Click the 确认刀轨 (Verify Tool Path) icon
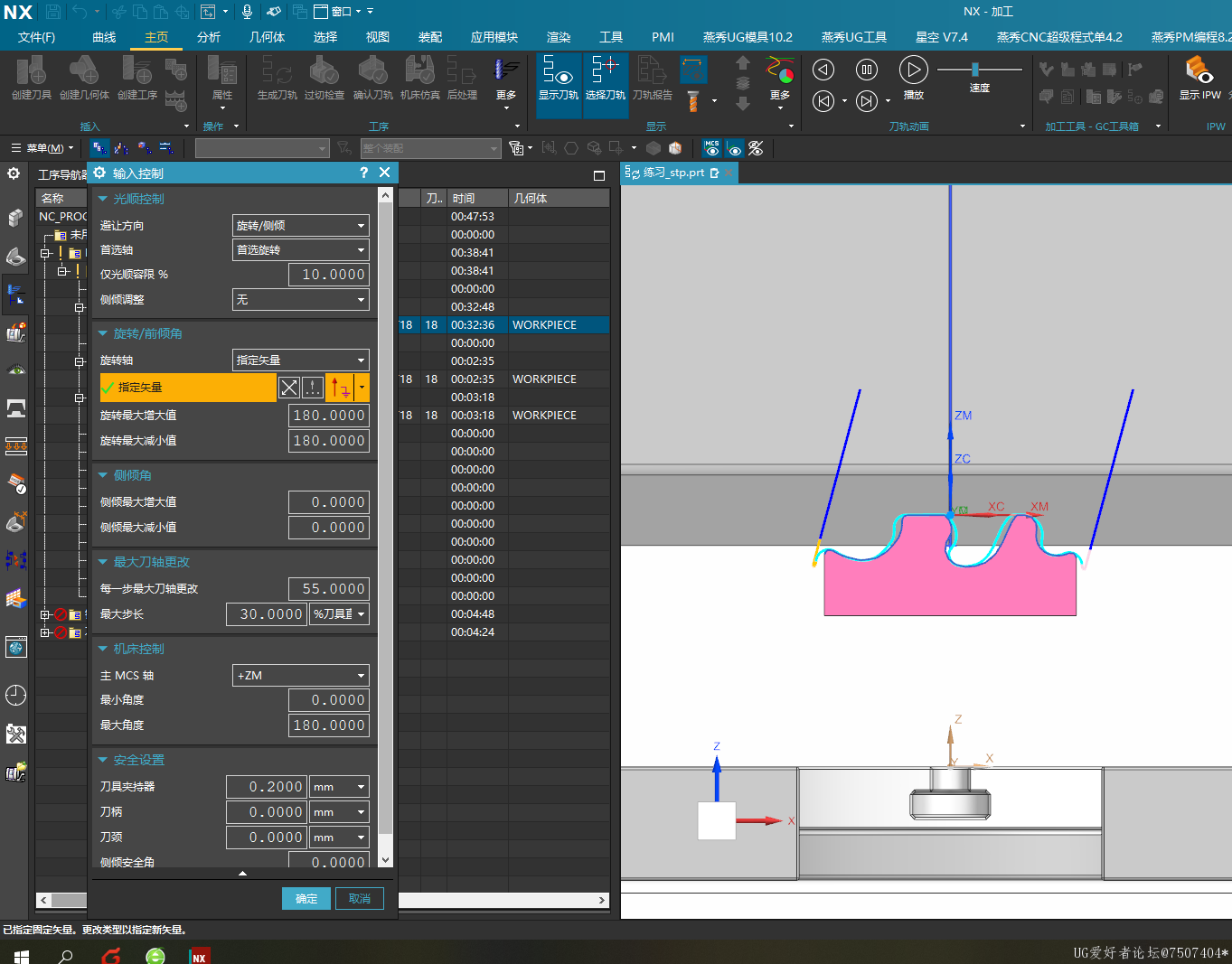1232x964 pixels. click(372, 78)
